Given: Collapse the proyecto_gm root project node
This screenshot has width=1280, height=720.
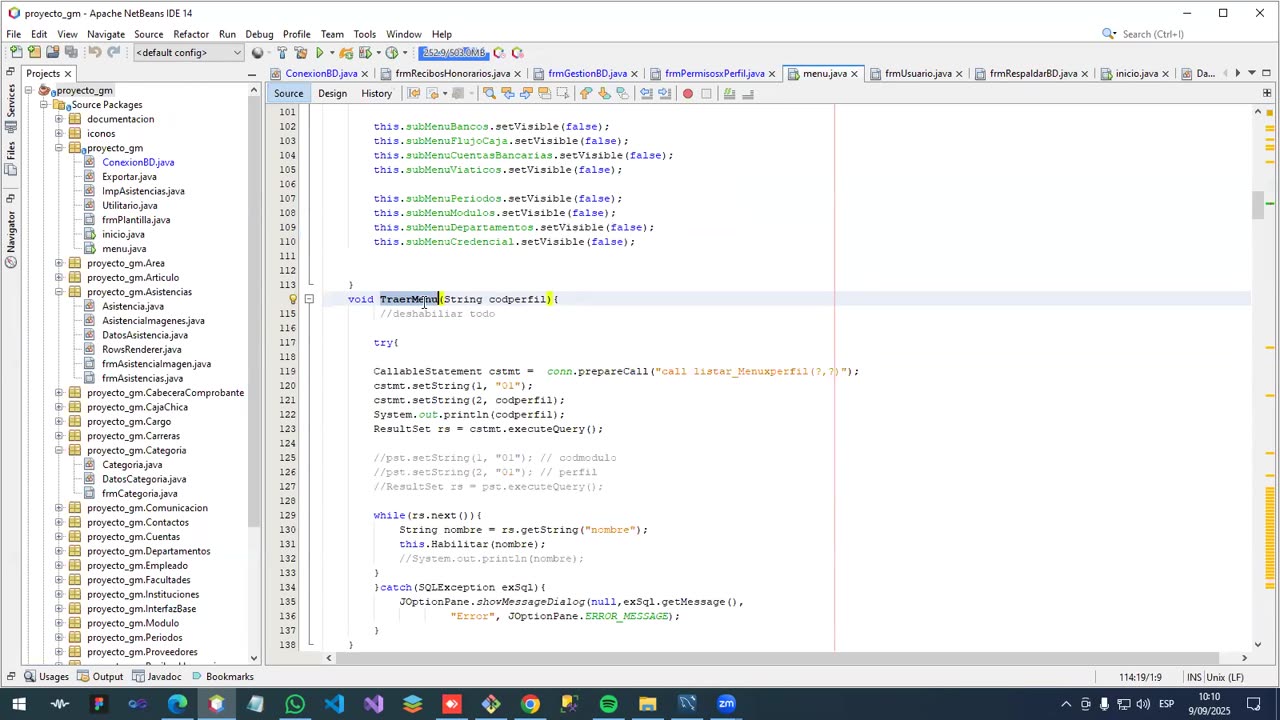Looking at the screenshot, I should pos(29,90).
